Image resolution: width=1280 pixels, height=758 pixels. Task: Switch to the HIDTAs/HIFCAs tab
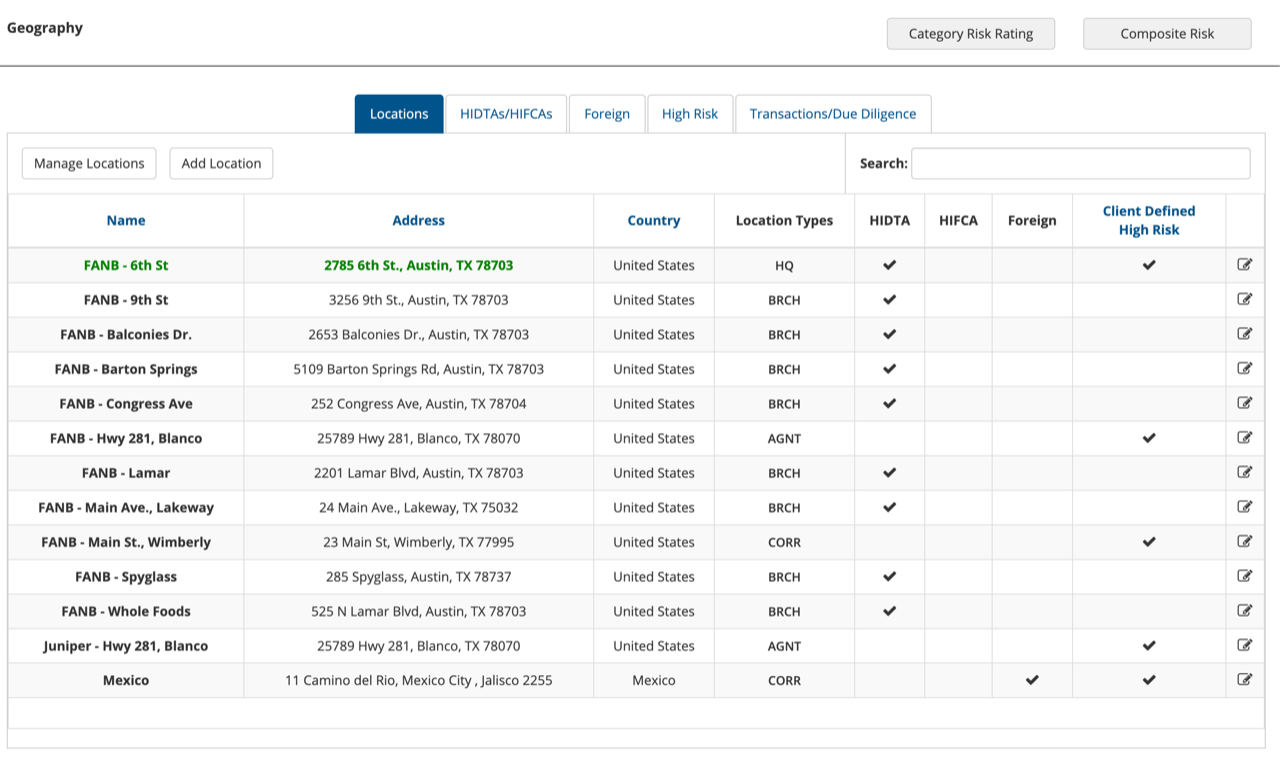[506, 113]
